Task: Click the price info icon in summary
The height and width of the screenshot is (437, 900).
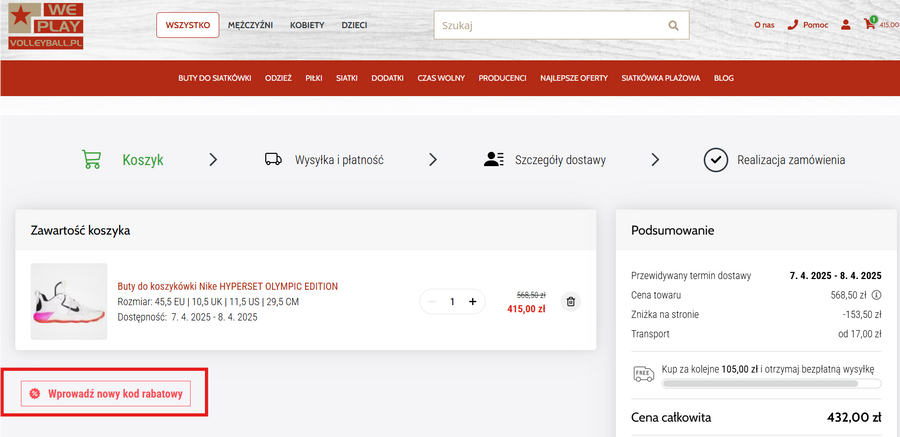Action: [x=876, y=295]
